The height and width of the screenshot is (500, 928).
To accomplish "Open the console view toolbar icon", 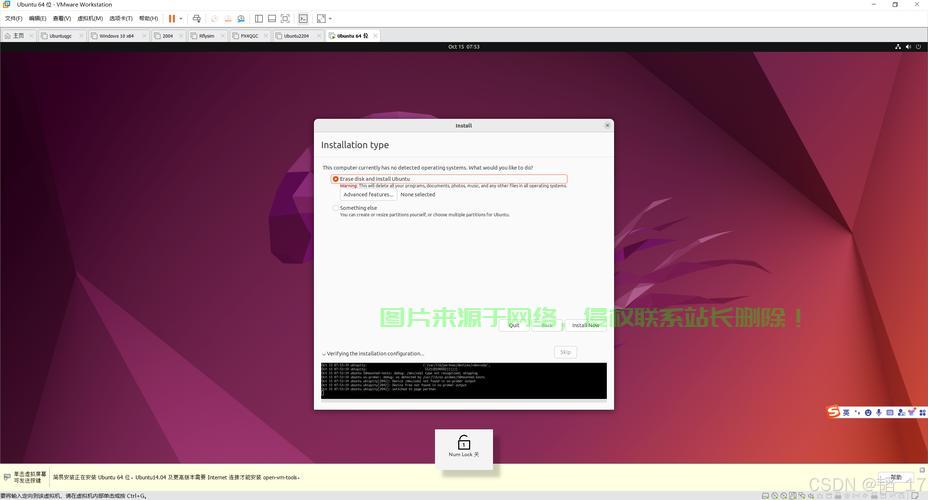I will (x=303, y=19).
